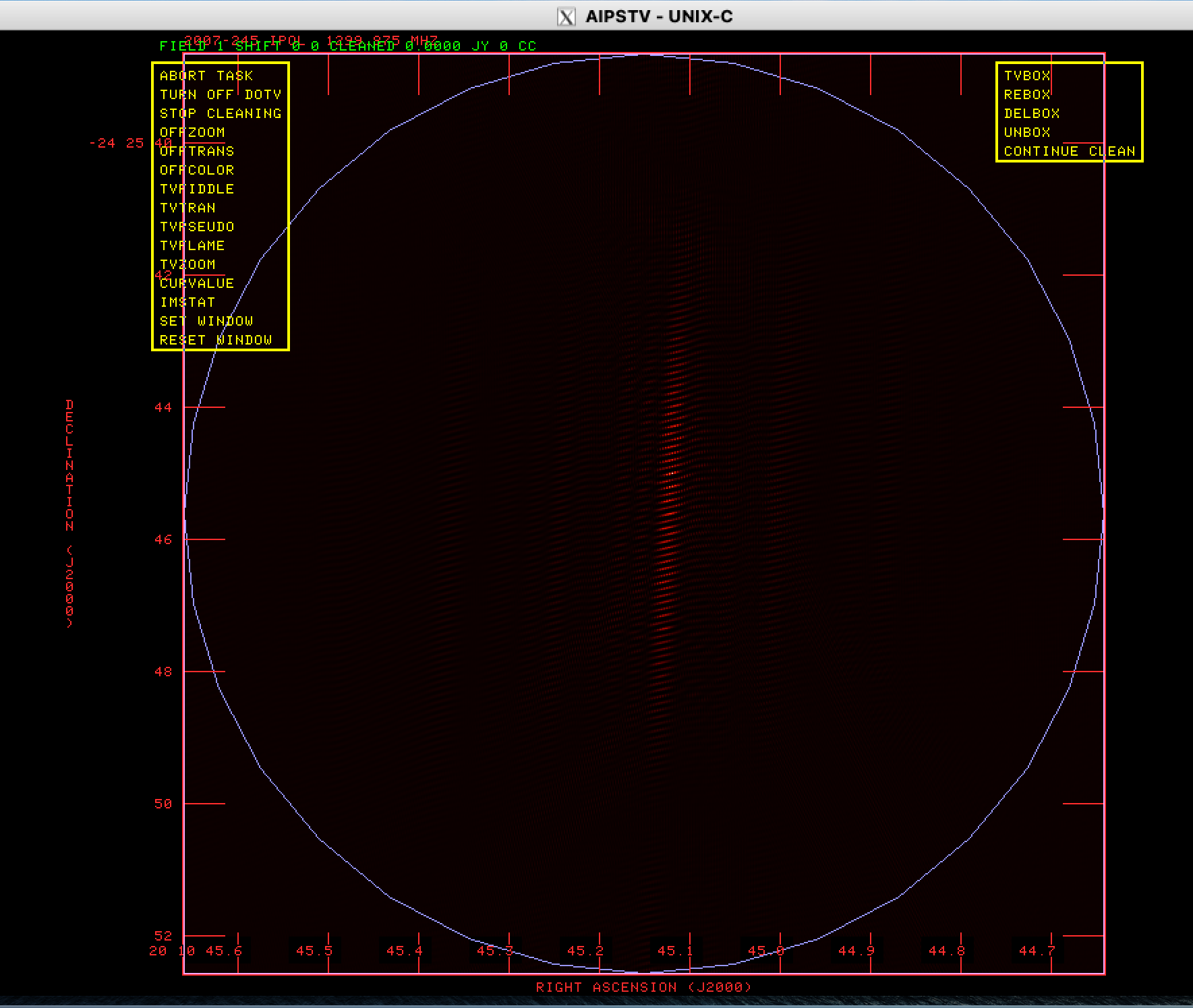
Task: Click RESET WINDOW menu item
Action: click(216, 340)
